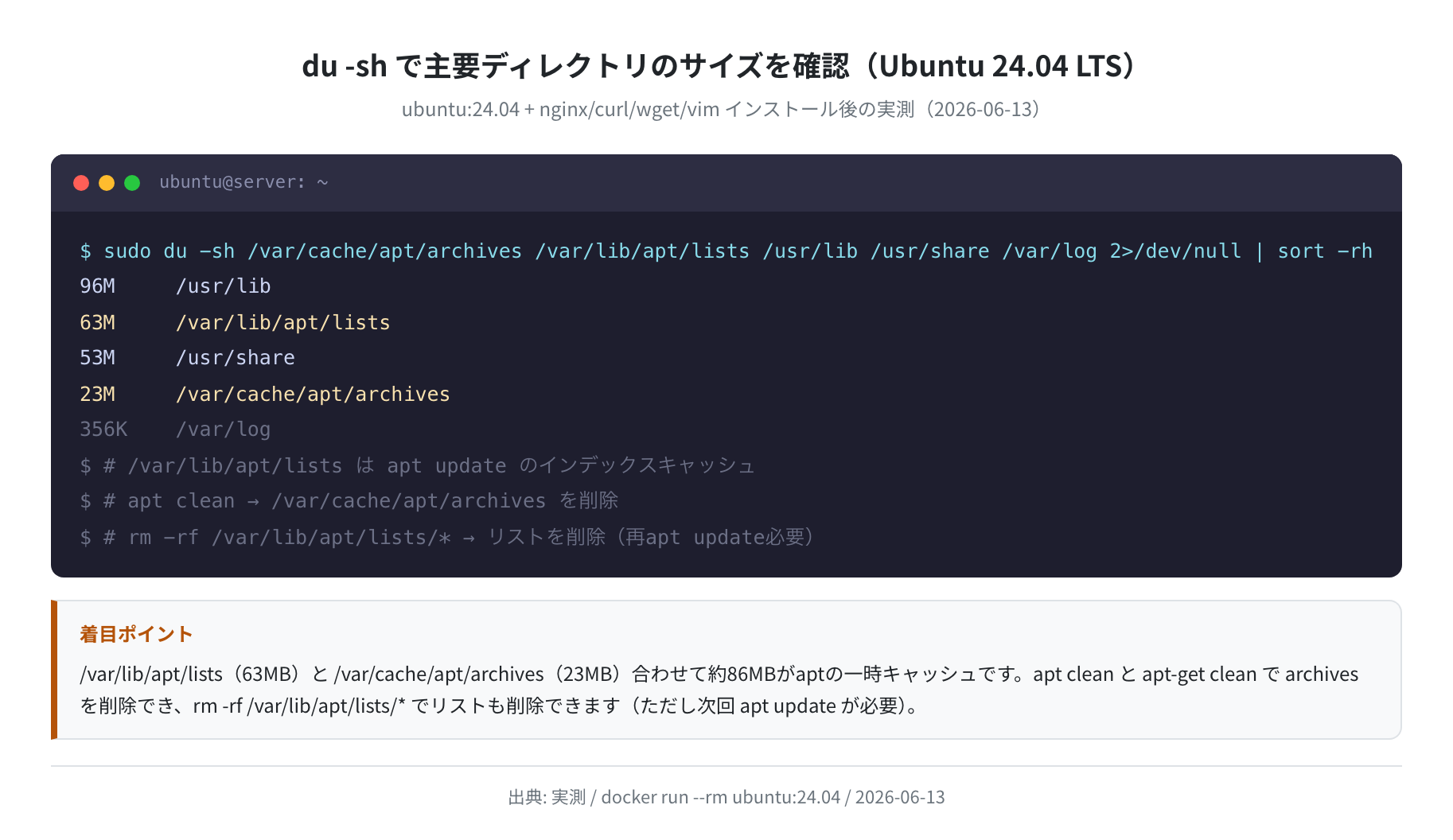
Task: Click the green maximize dot in terminal header
Action: (132, 183)
